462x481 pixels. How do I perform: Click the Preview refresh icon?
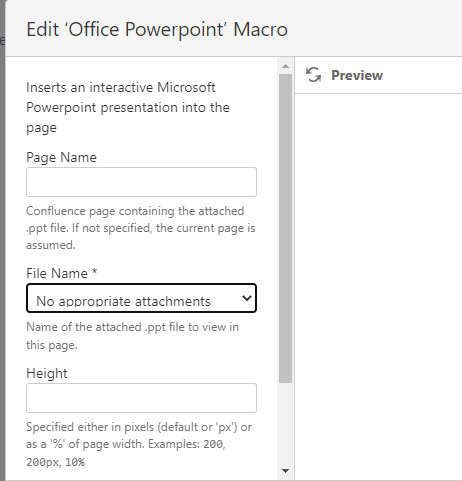313,75
